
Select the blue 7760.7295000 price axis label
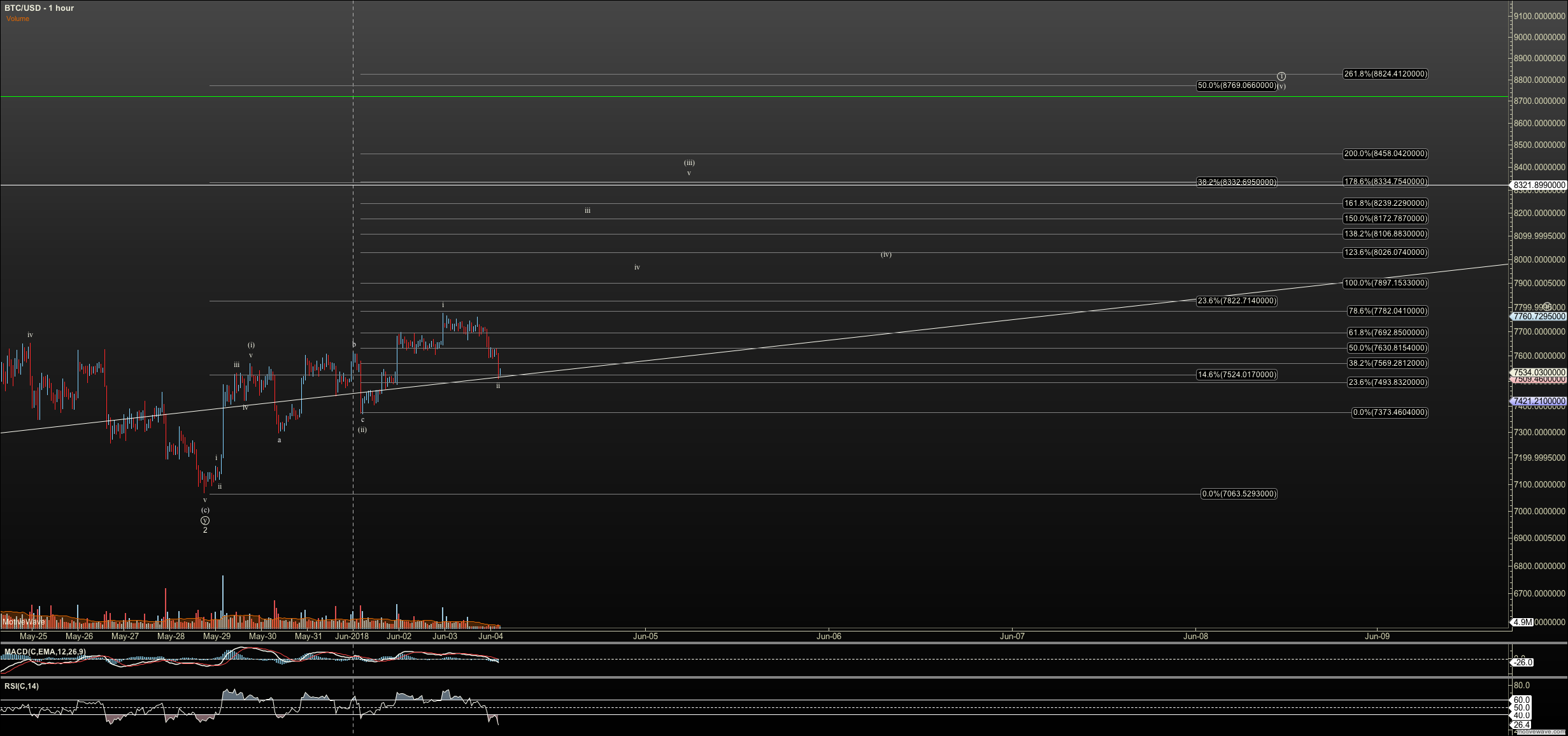[1537, 316]
